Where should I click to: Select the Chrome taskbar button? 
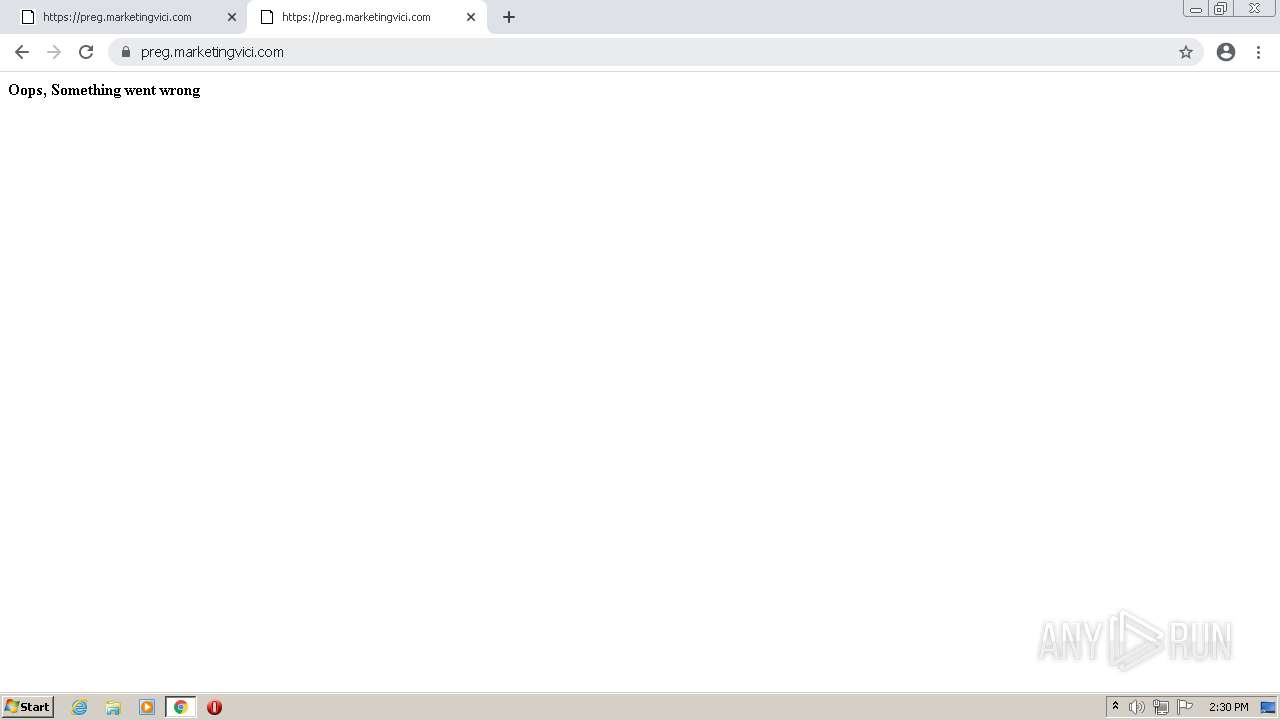tap(181, 707)
